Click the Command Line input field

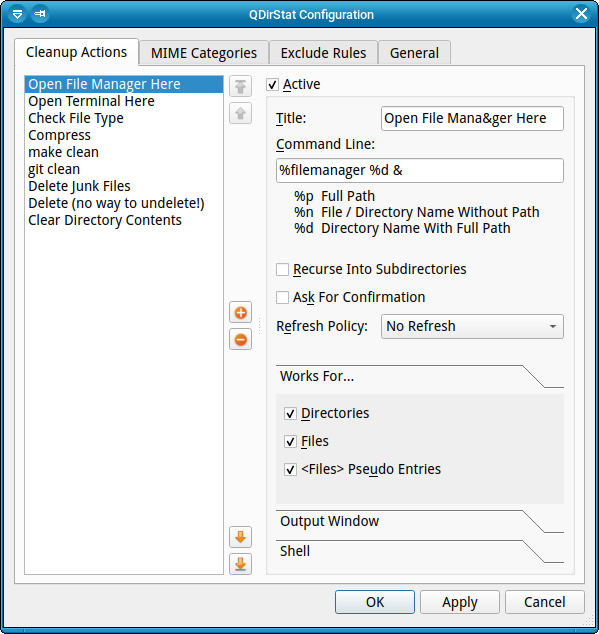click(419, 171)
